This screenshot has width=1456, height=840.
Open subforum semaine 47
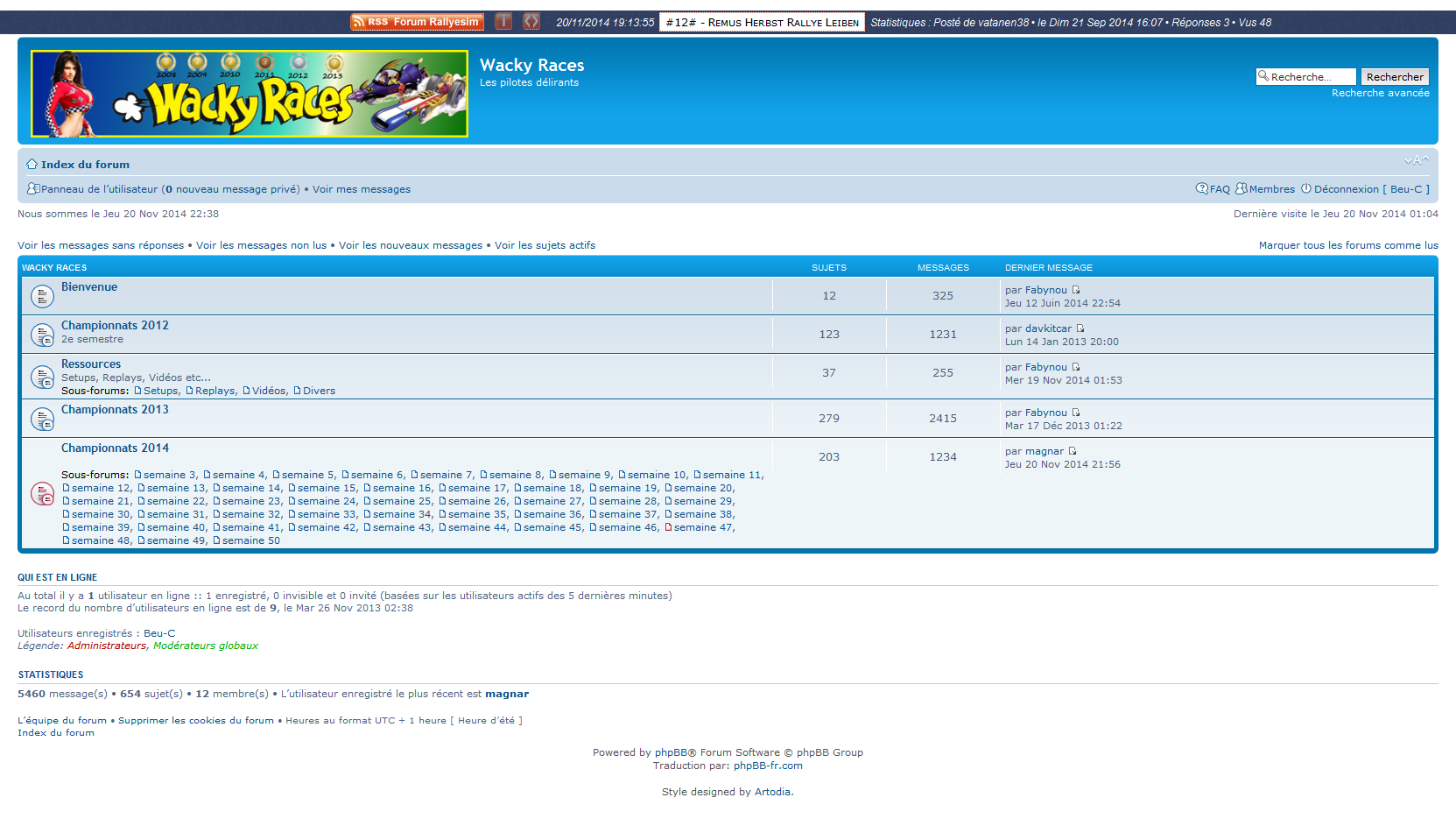tap(703, 527)
